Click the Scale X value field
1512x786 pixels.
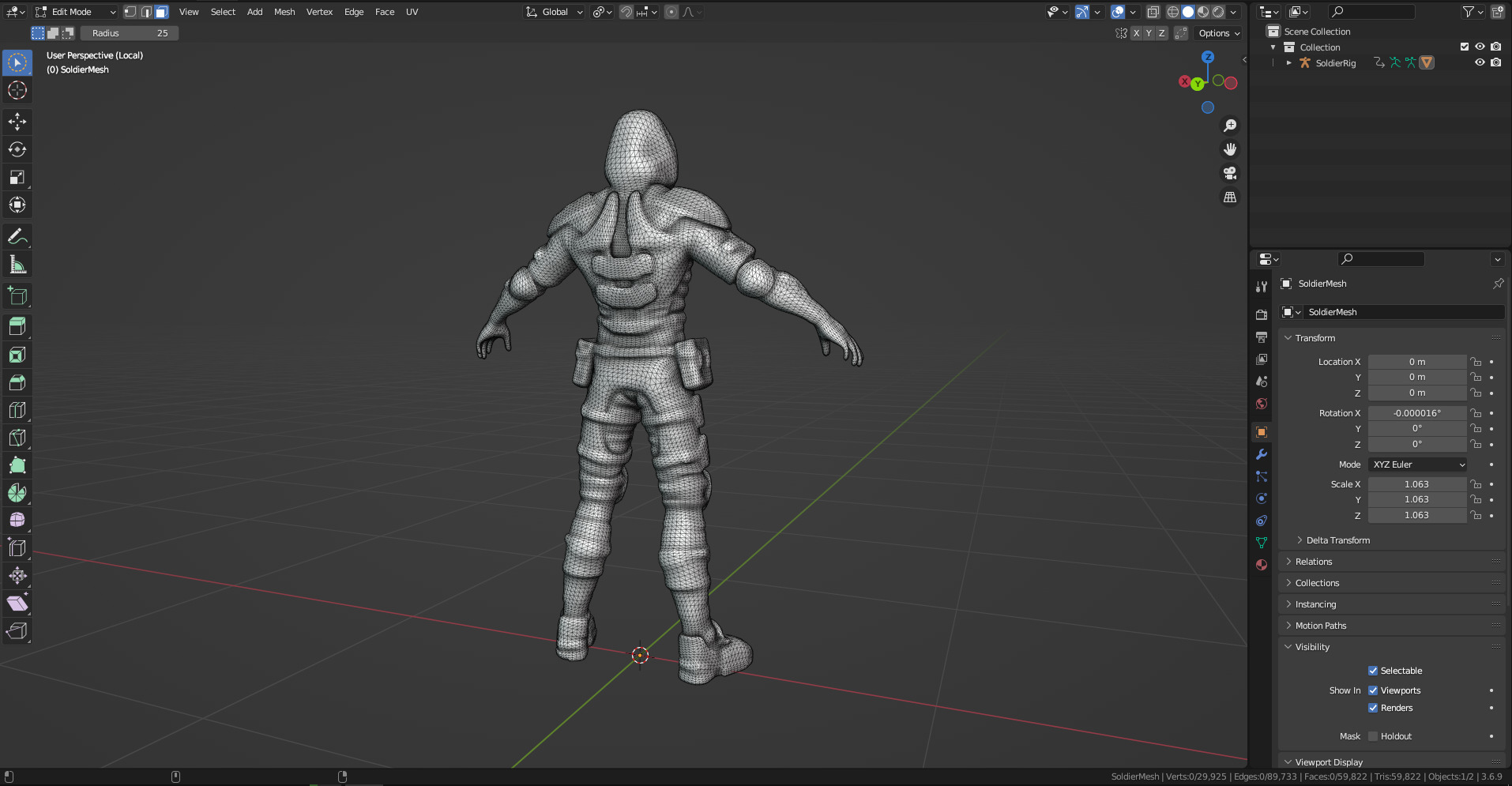(1417, 484)
